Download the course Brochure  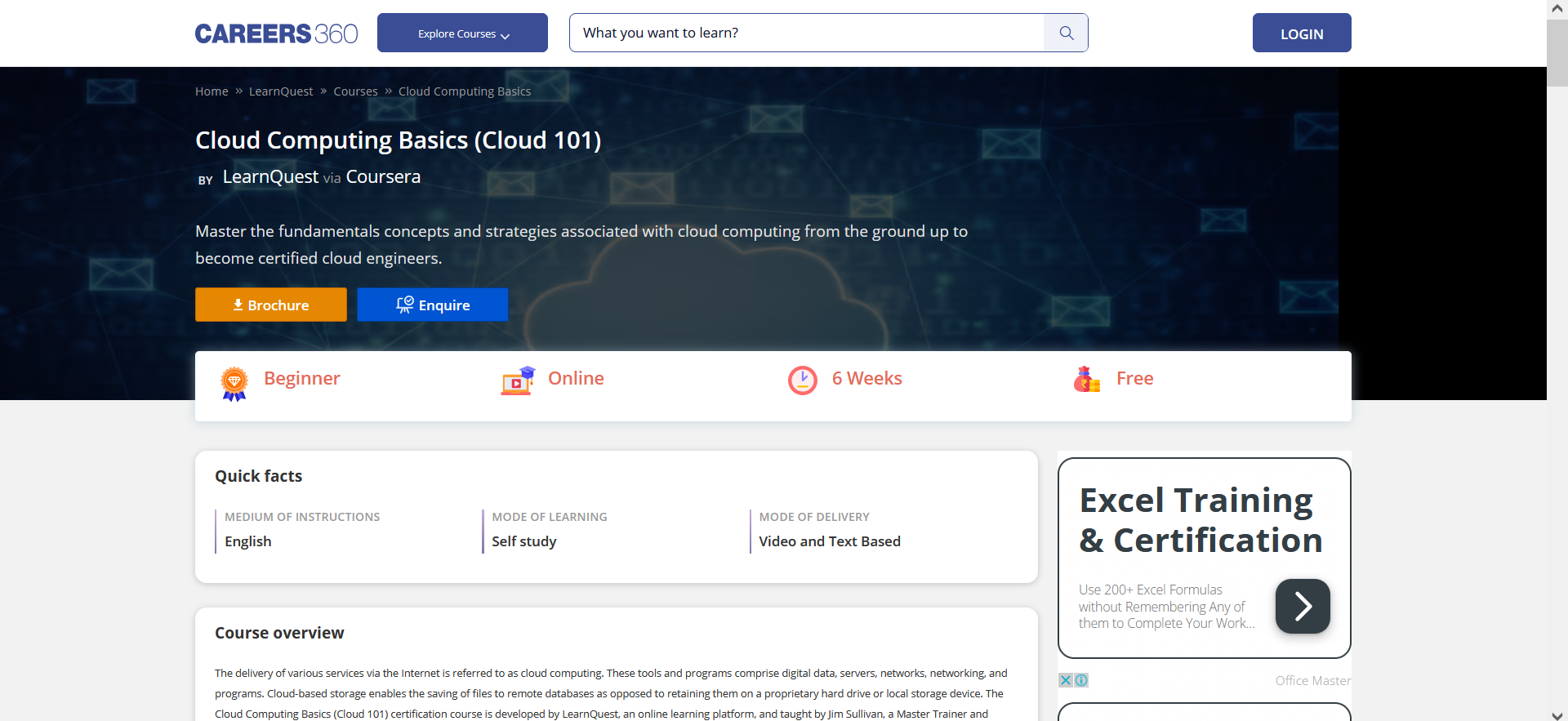[x=271, y=305]
